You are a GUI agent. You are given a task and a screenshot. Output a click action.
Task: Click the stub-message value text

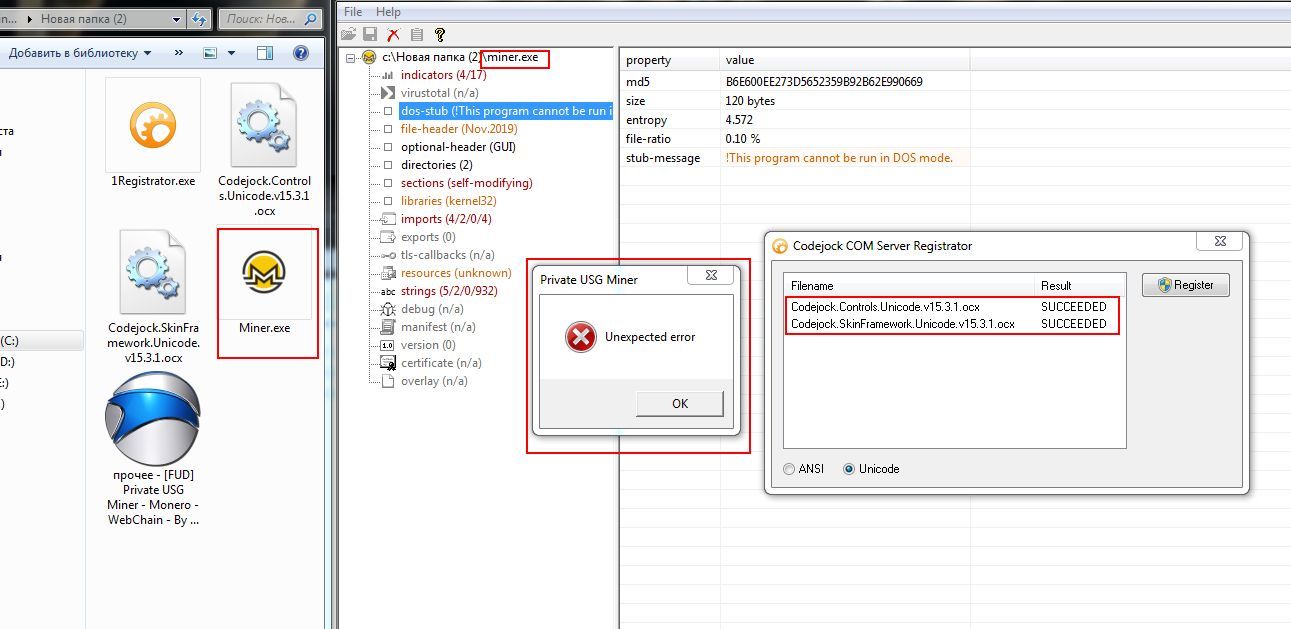[x=839, y=158]
